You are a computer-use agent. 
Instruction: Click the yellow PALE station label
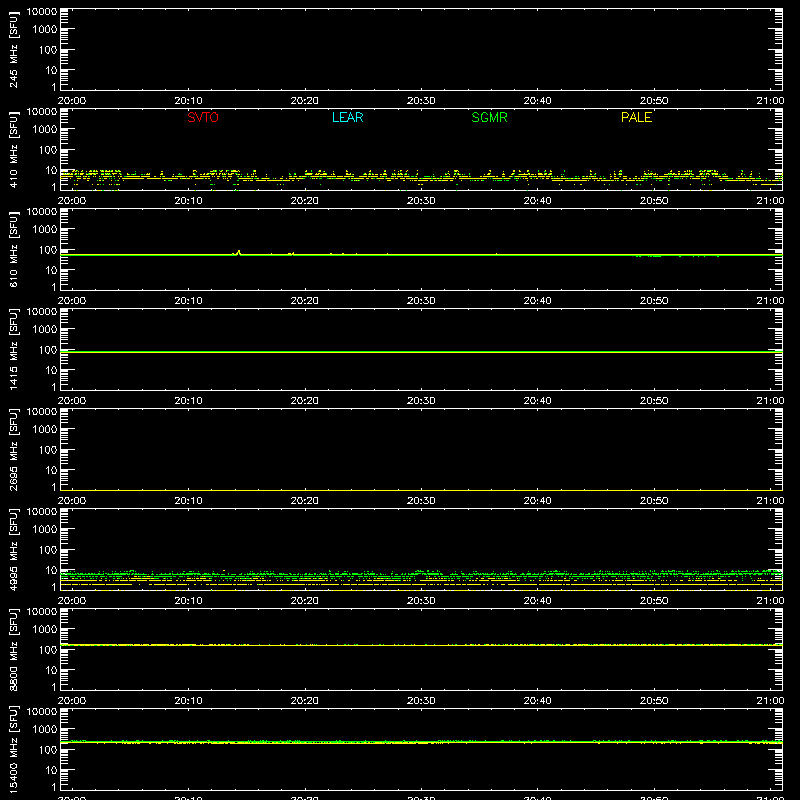636,117
